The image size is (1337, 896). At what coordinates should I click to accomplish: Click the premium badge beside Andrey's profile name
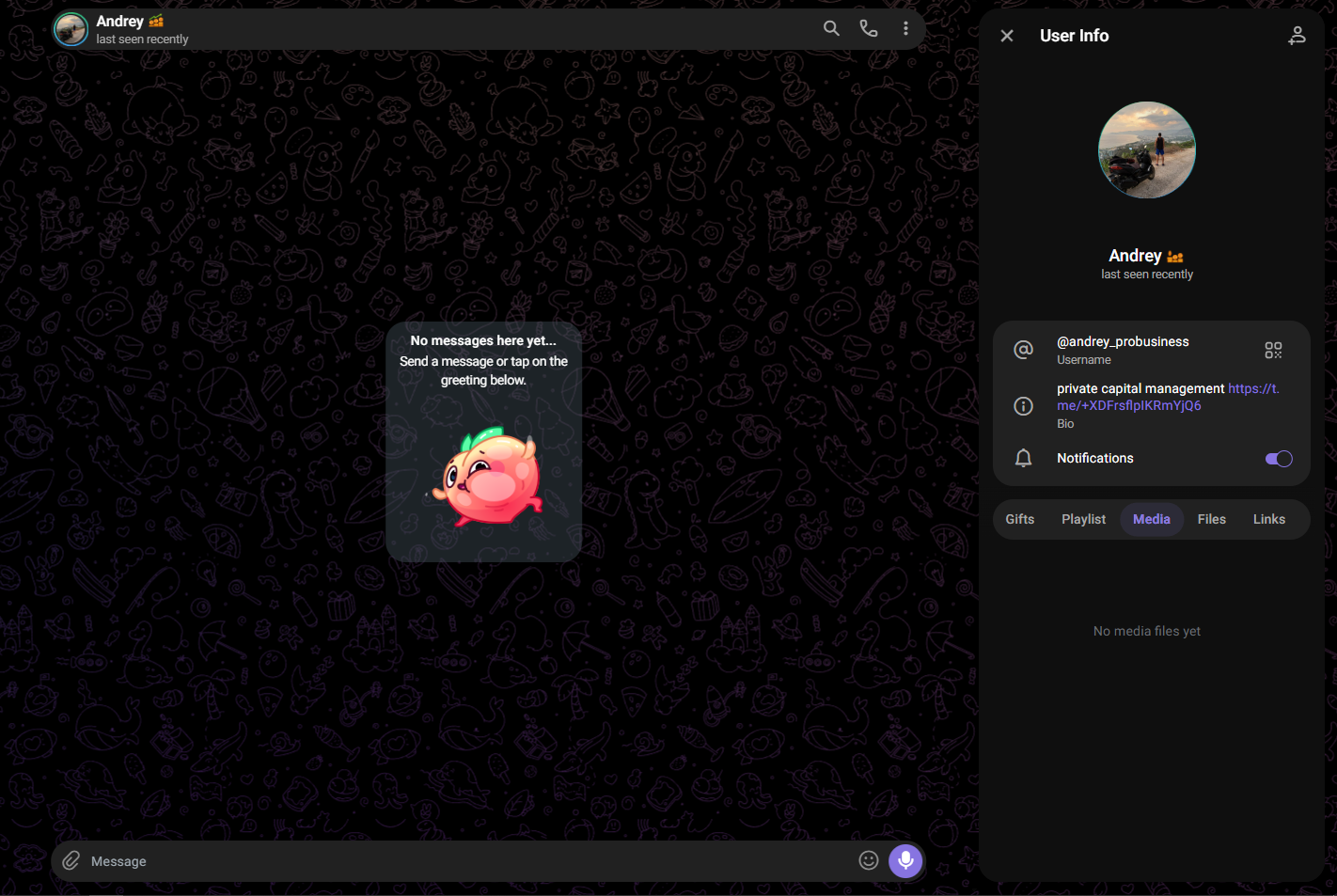click(1175, 257)
